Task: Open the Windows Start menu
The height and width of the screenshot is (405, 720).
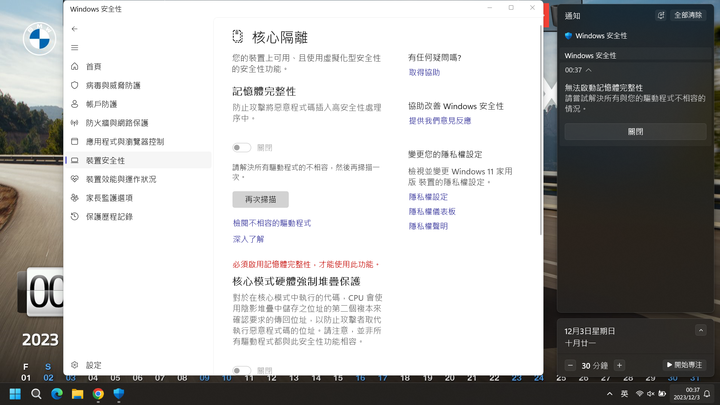Action: tap(15, 394)
